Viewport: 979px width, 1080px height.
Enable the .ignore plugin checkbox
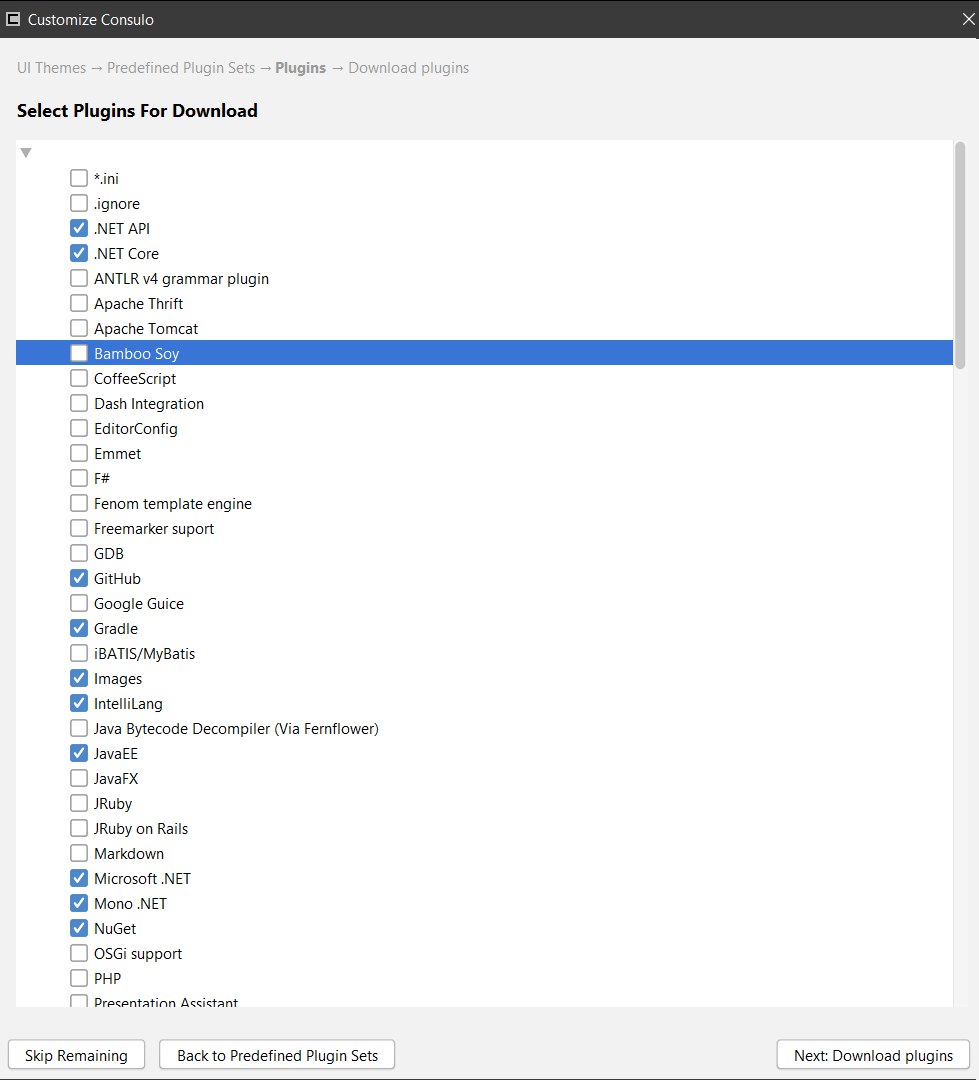tap(79, 203)
